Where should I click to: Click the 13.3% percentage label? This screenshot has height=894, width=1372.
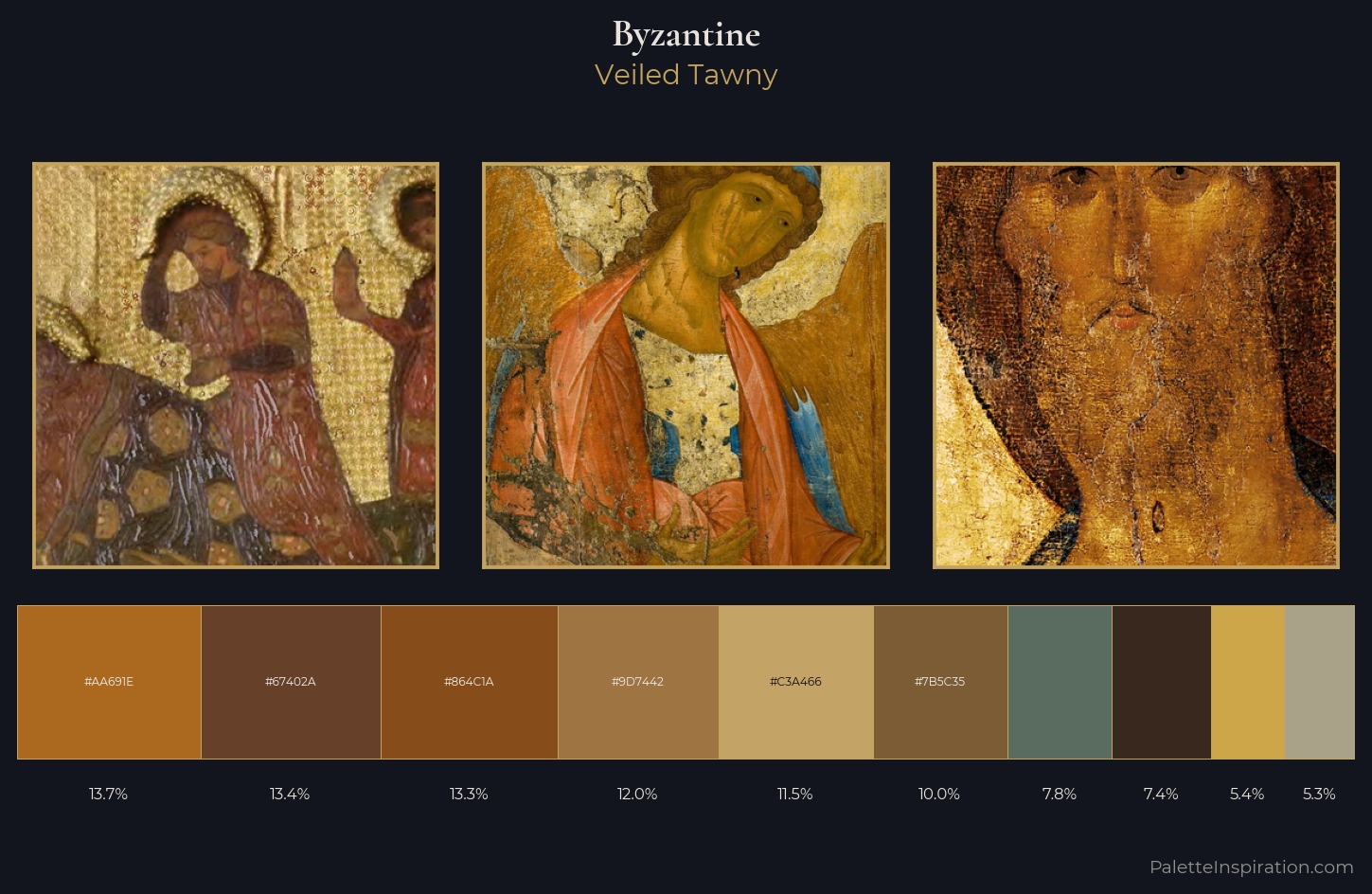pos(469,794)
